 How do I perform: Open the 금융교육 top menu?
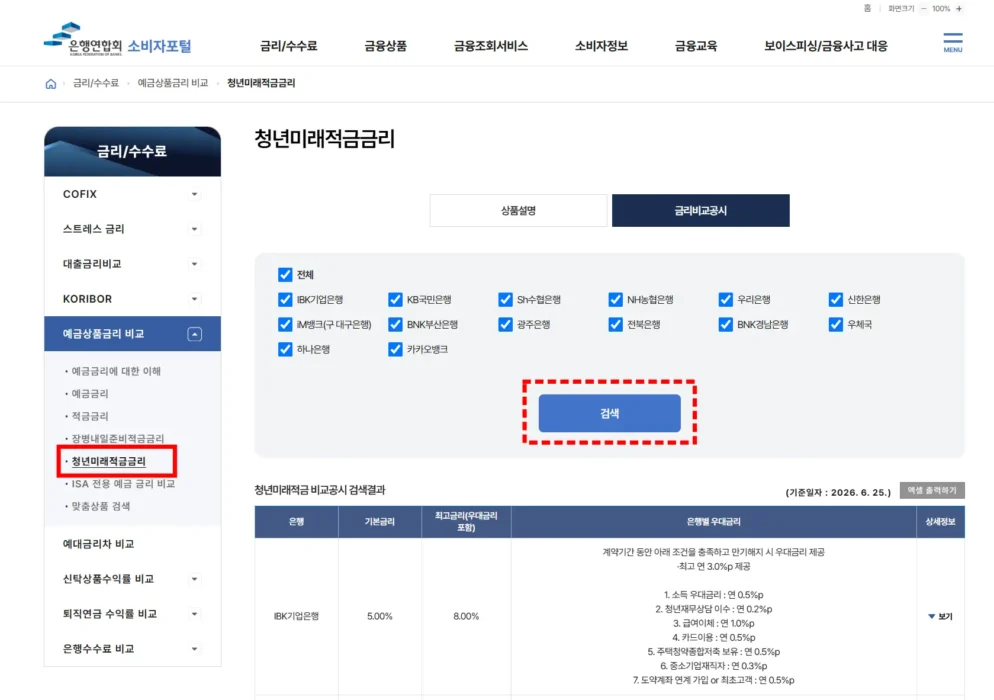point(696,46)
